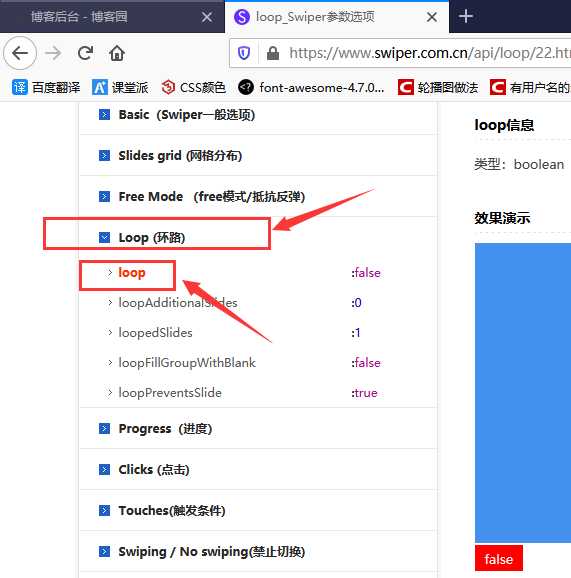This screenshot has width=571, height=578.
Task: Open the Touches(触发条件) category label
Action: tap(172, 511)
